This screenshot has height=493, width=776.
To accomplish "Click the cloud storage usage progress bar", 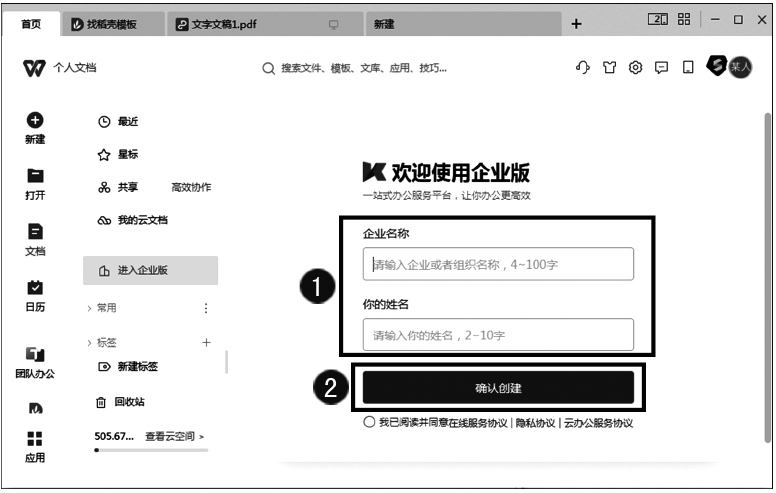I will [150, 450].
